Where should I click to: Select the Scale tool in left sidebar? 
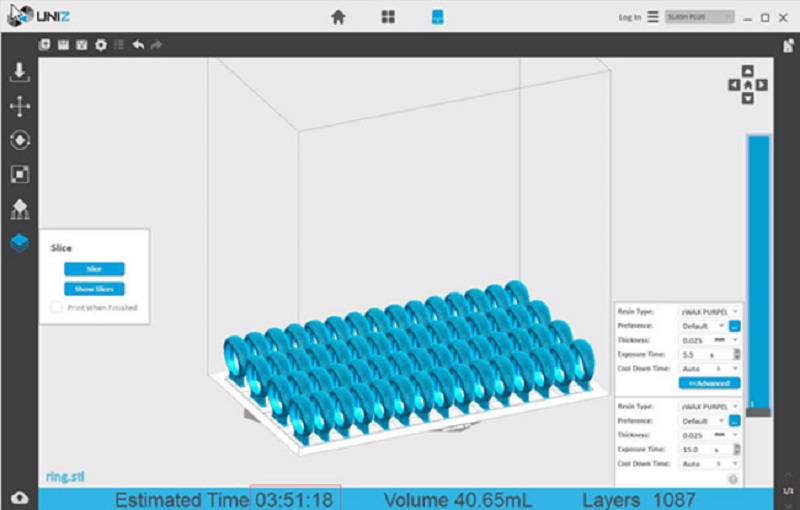coord(19,175)
